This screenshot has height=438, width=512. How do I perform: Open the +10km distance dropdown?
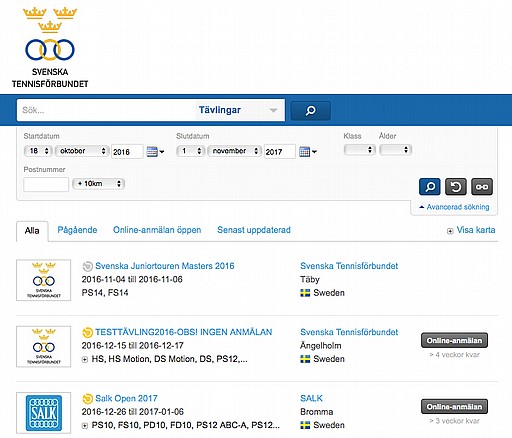click(x=98, y=184)
